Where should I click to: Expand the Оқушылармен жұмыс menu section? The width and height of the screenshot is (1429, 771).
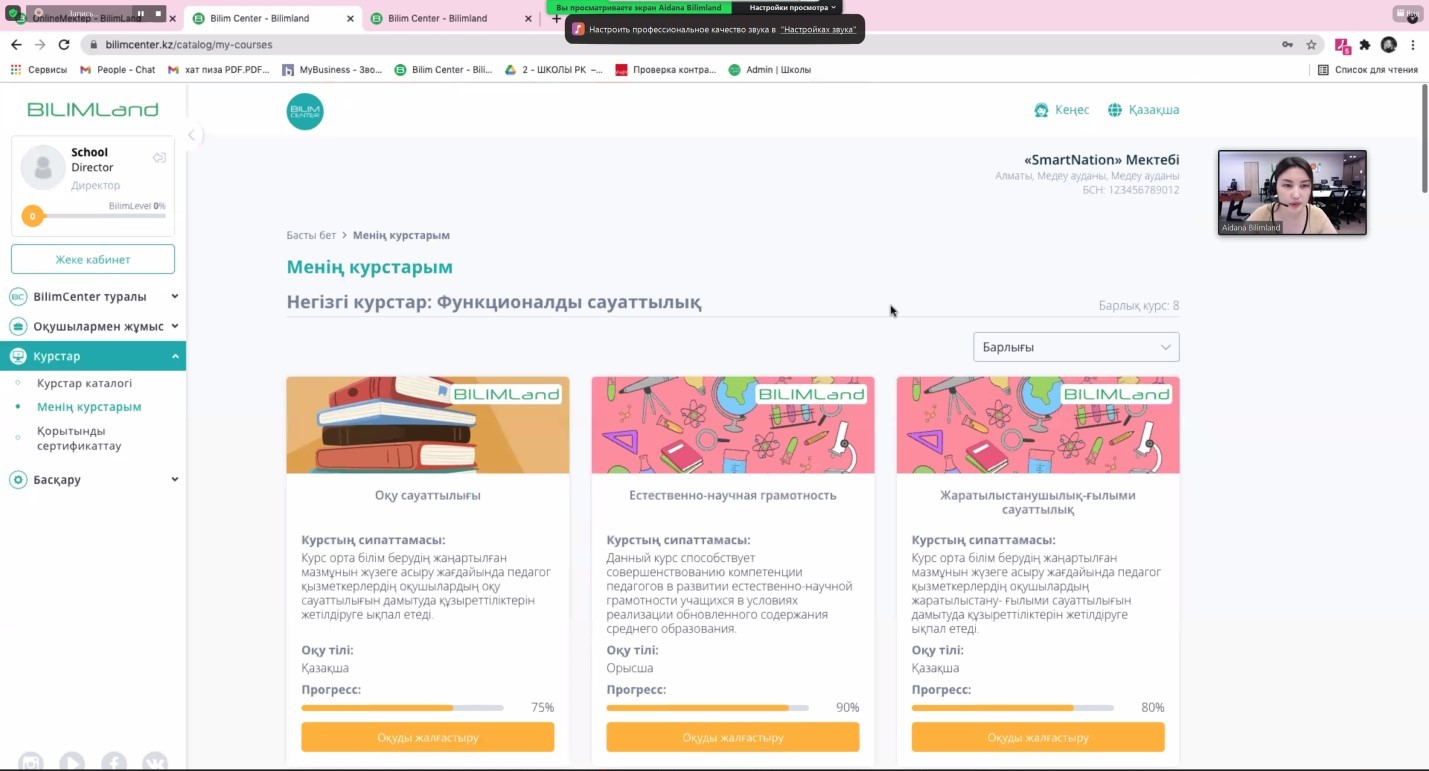coord(93,326)
